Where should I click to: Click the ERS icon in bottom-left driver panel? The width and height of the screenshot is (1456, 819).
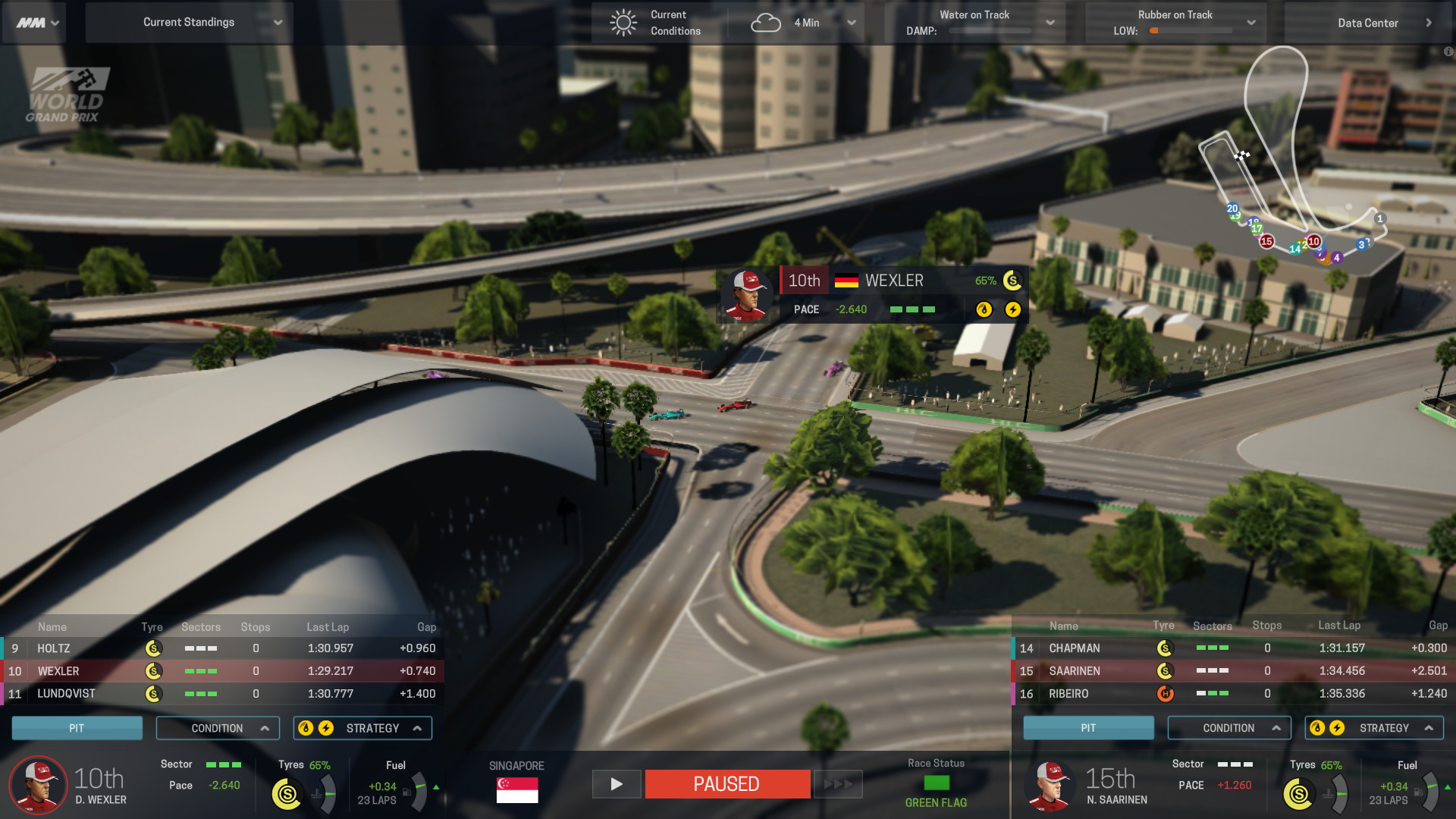pos(326,727)
